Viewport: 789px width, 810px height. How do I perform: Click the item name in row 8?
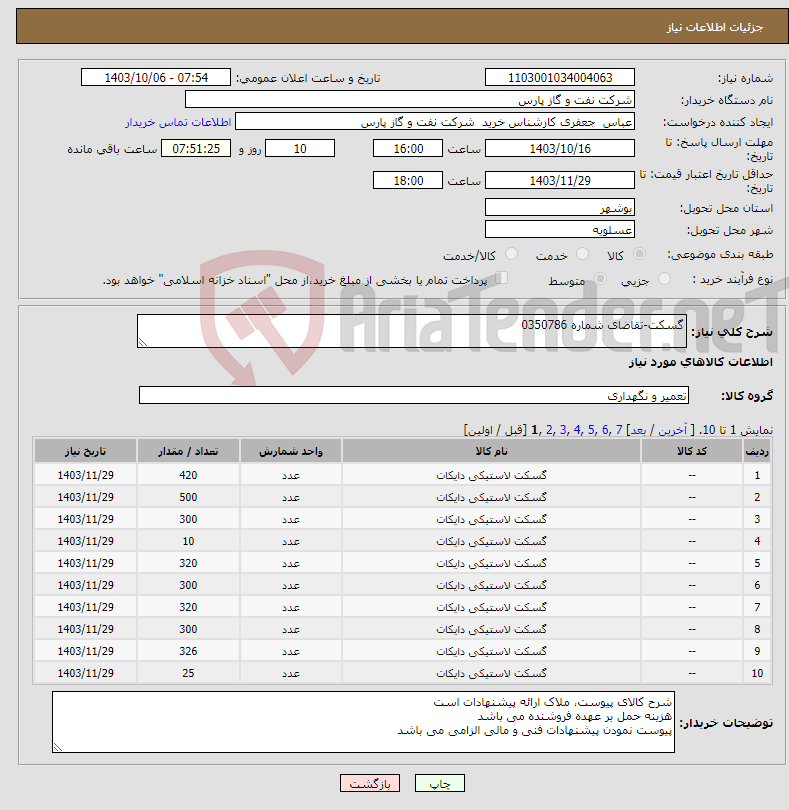click(x=491, y=629)
